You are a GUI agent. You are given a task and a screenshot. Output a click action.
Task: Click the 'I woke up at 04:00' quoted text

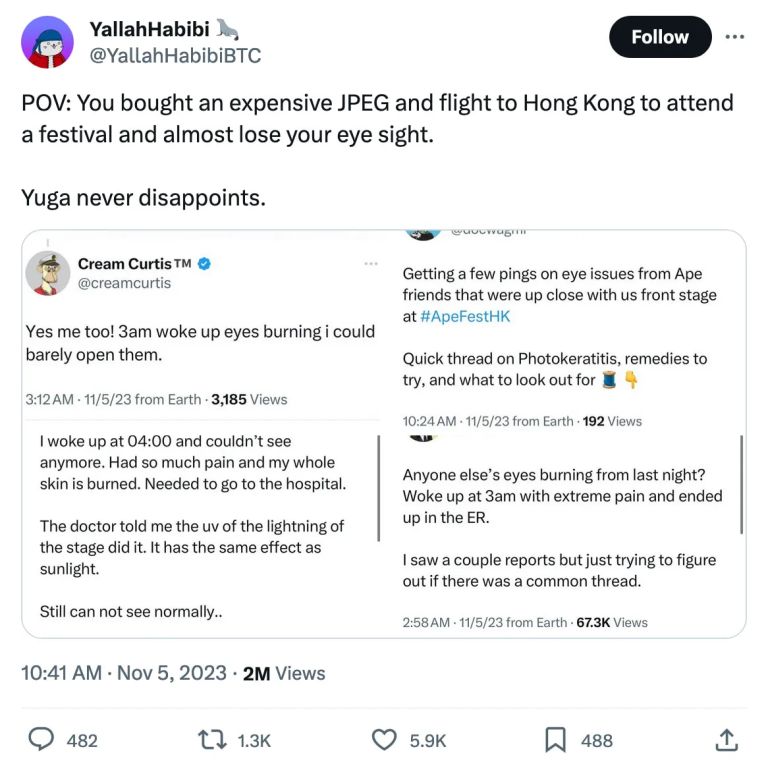click(x=192, y=462)
